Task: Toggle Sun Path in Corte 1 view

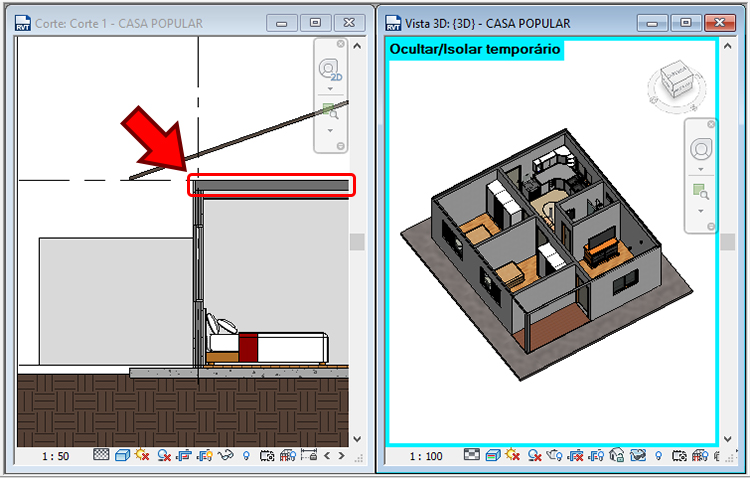Action: point(142,454)
